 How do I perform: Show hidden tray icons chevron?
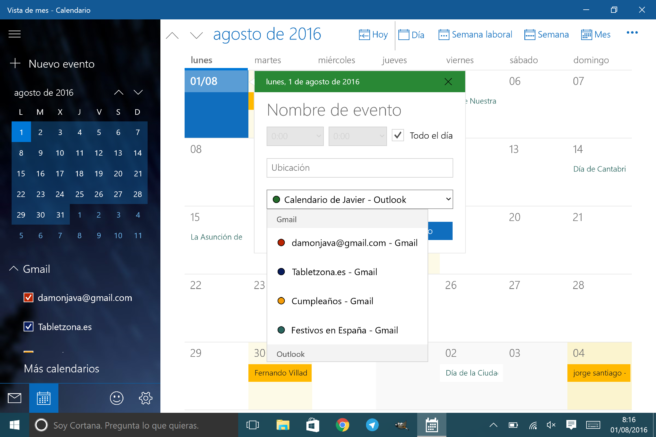click(493, 425)
